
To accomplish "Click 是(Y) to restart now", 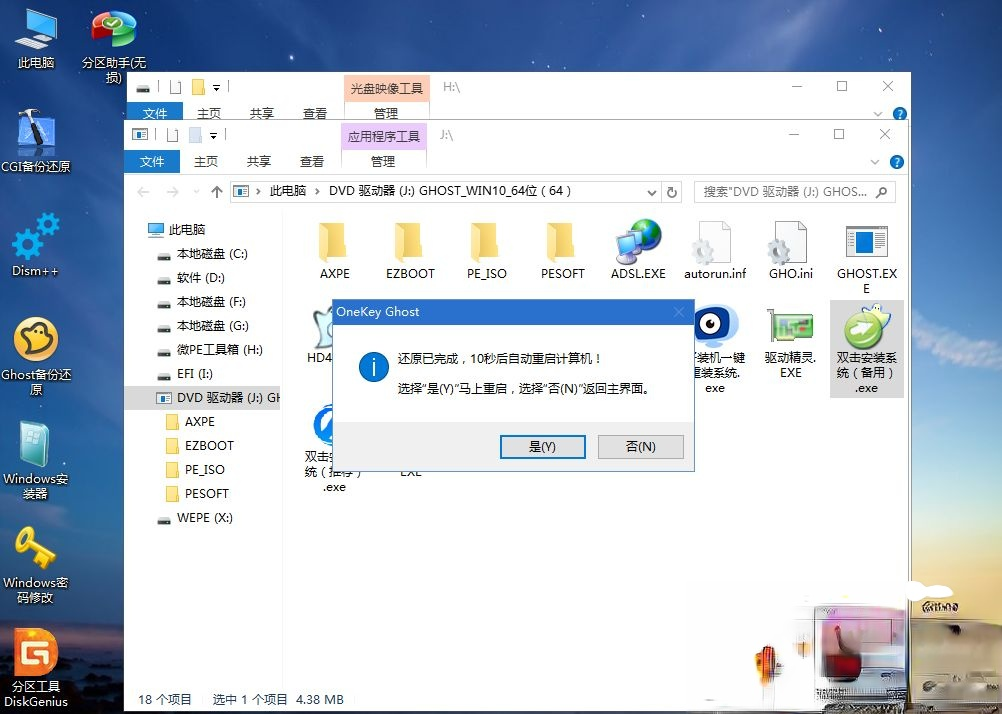I will click(x=543, y=447).
